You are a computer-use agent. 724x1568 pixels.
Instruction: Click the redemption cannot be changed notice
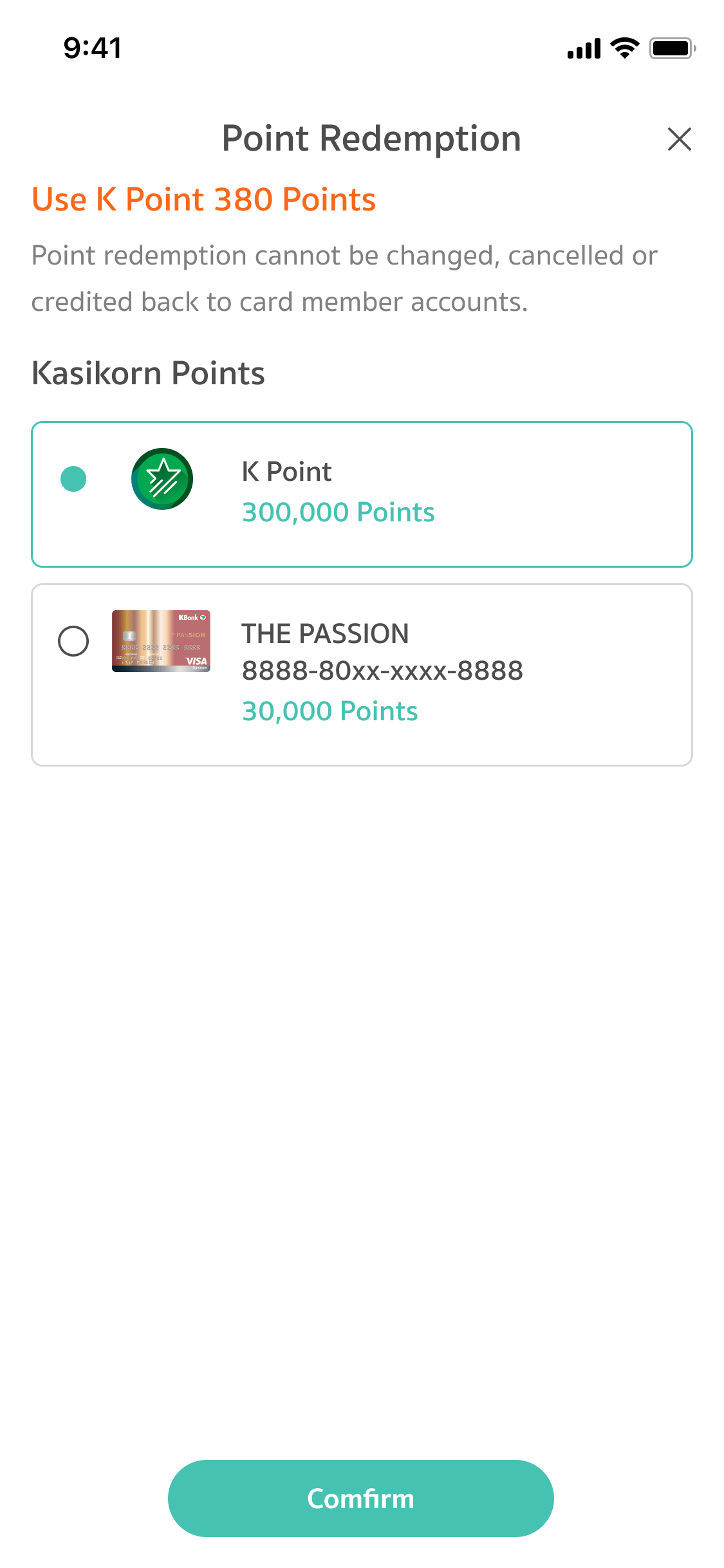click(344, 279)
